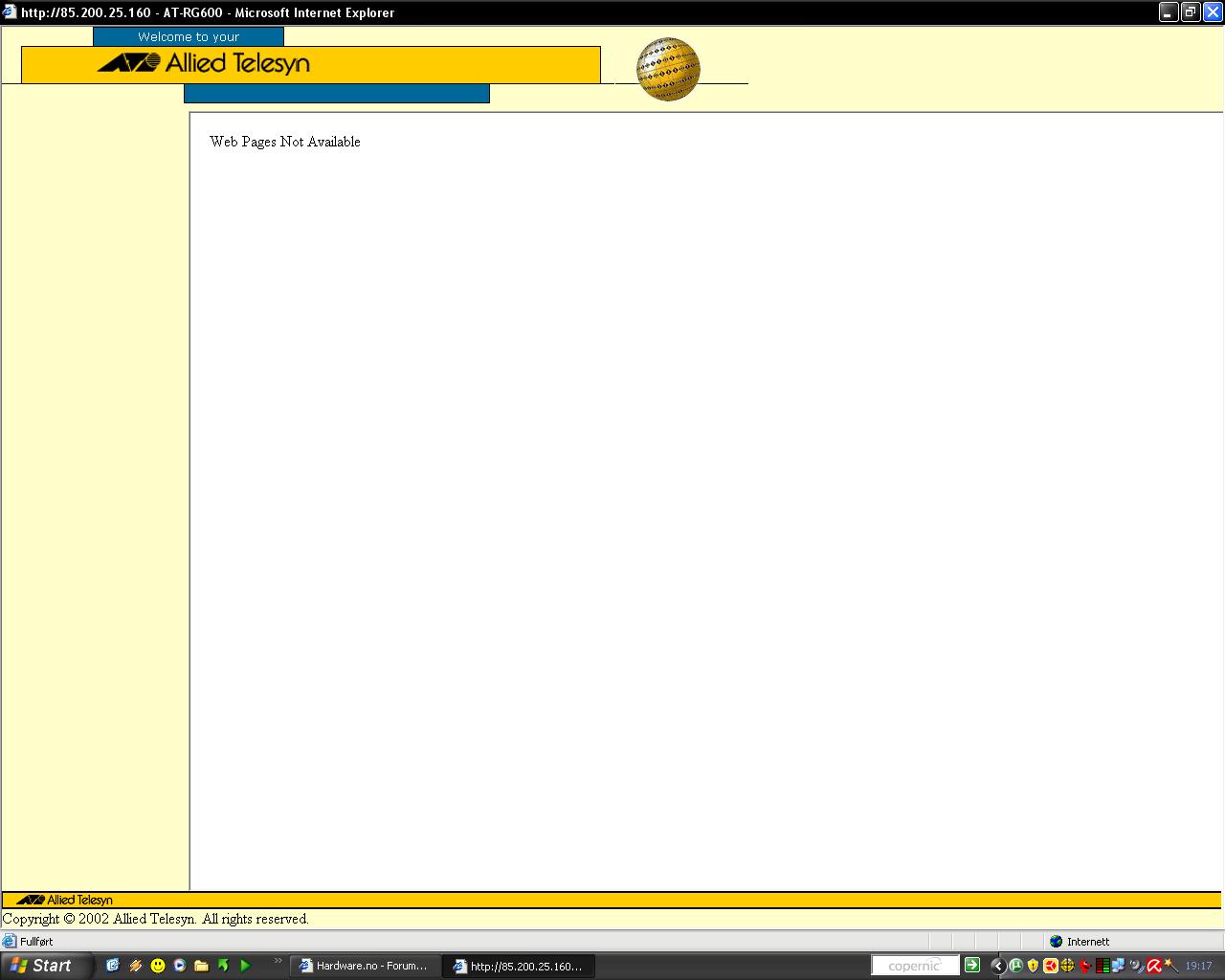Expand hidden system tray icons arrow
Viewport: 1225px width, 980px height.
(x=998, y=966)
